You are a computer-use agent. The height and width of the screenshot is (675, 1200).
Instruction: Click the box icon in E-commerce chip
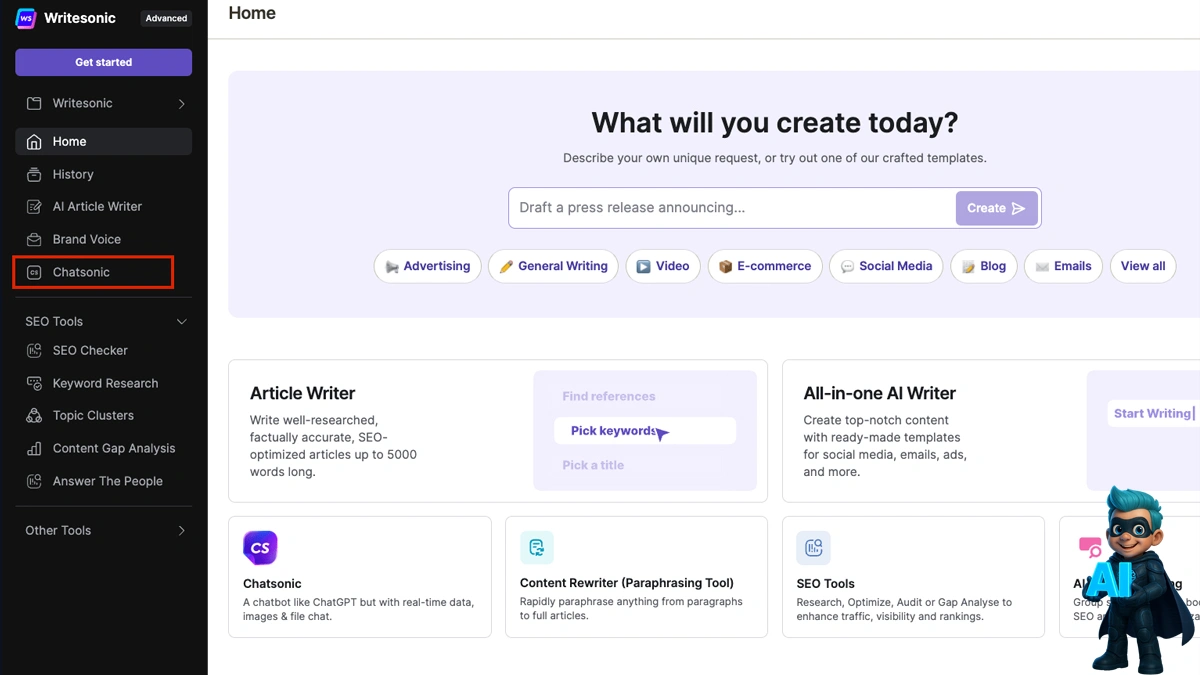tap(726, 267)
